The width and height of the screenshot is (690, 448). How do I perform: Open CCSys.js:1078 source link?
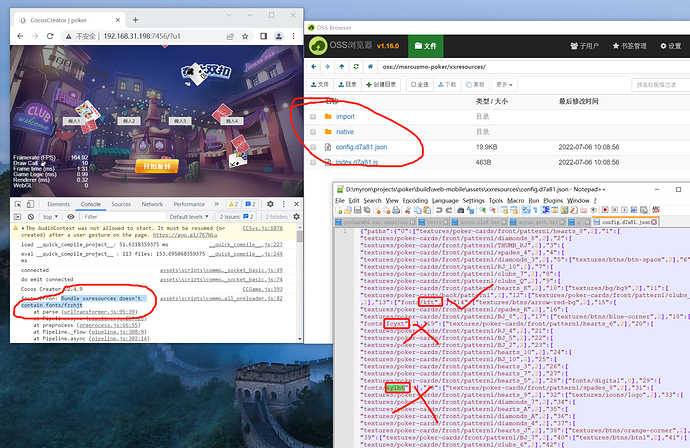click(x=262, y=228)
